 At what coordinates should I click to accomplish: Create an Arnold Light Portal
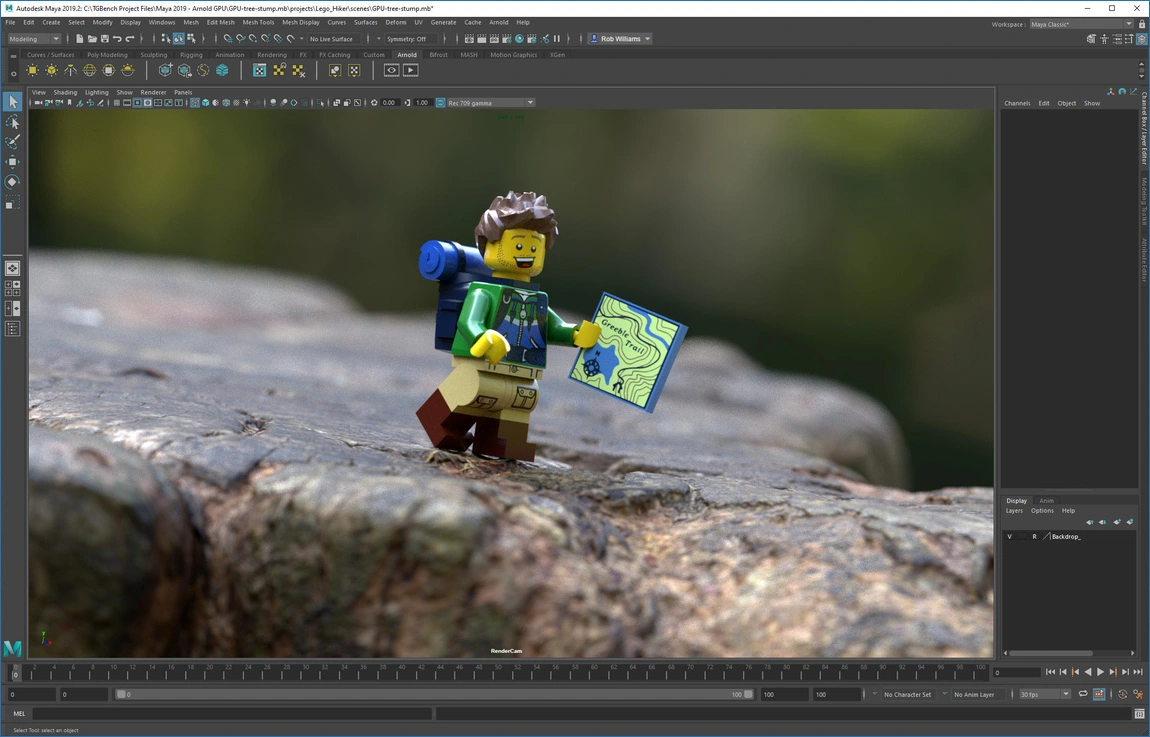(x=109, y=70)
